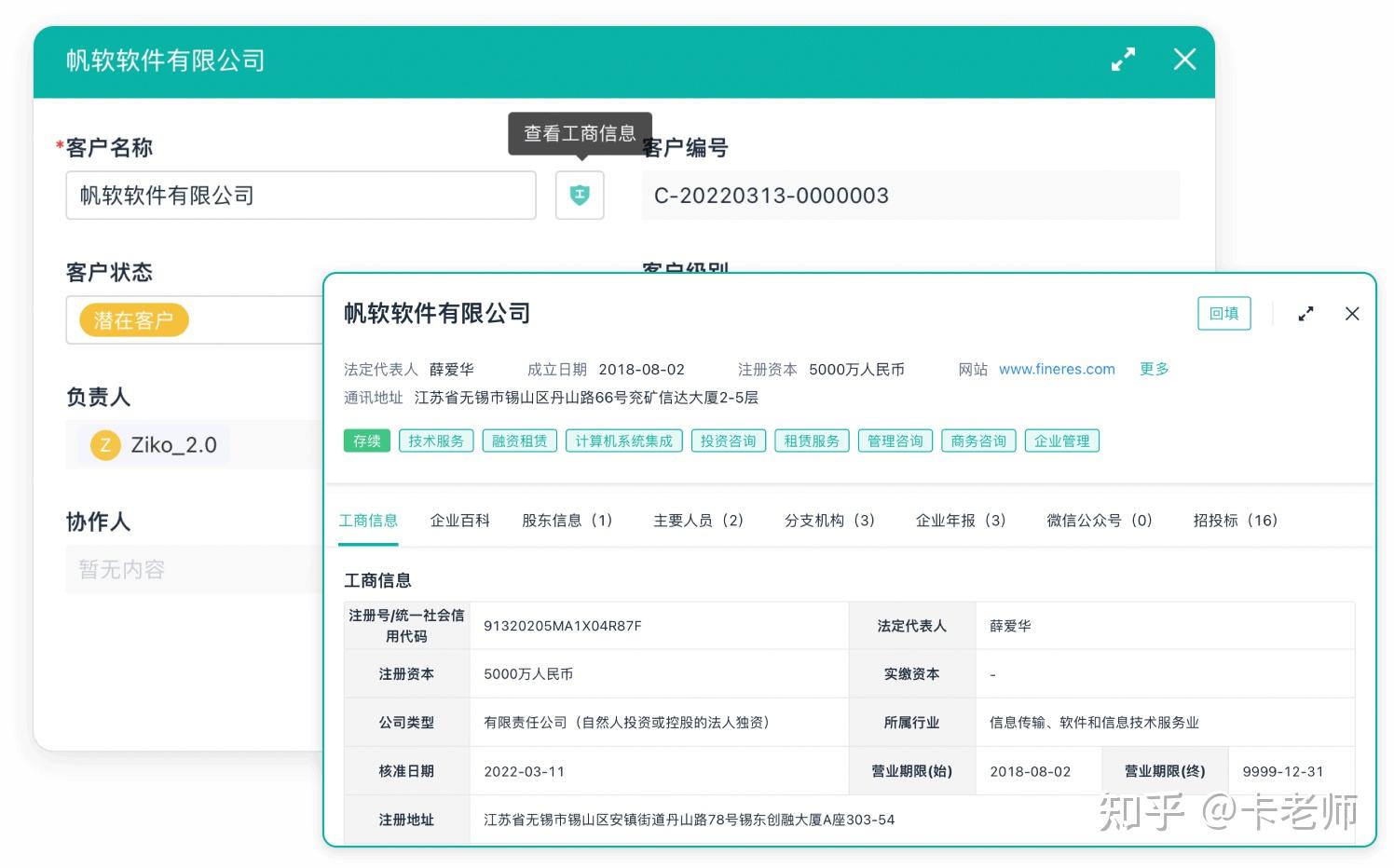
Task: Click the 企业管理 tag
Action: (1062, 441)
